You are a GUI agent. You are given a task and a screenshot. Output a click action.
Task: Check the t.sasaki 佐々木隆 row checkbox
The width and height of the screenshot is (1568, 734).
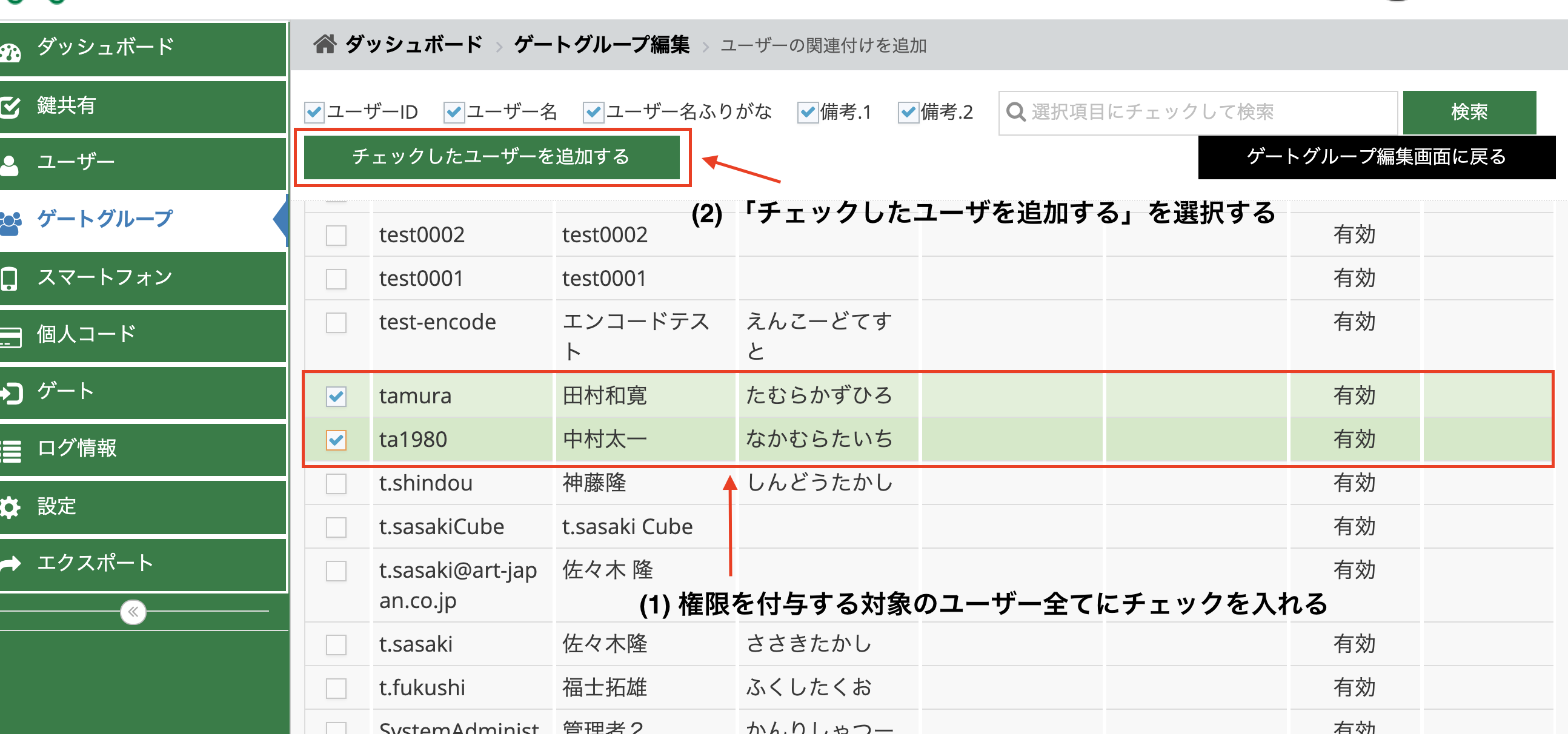click(336, 644)
